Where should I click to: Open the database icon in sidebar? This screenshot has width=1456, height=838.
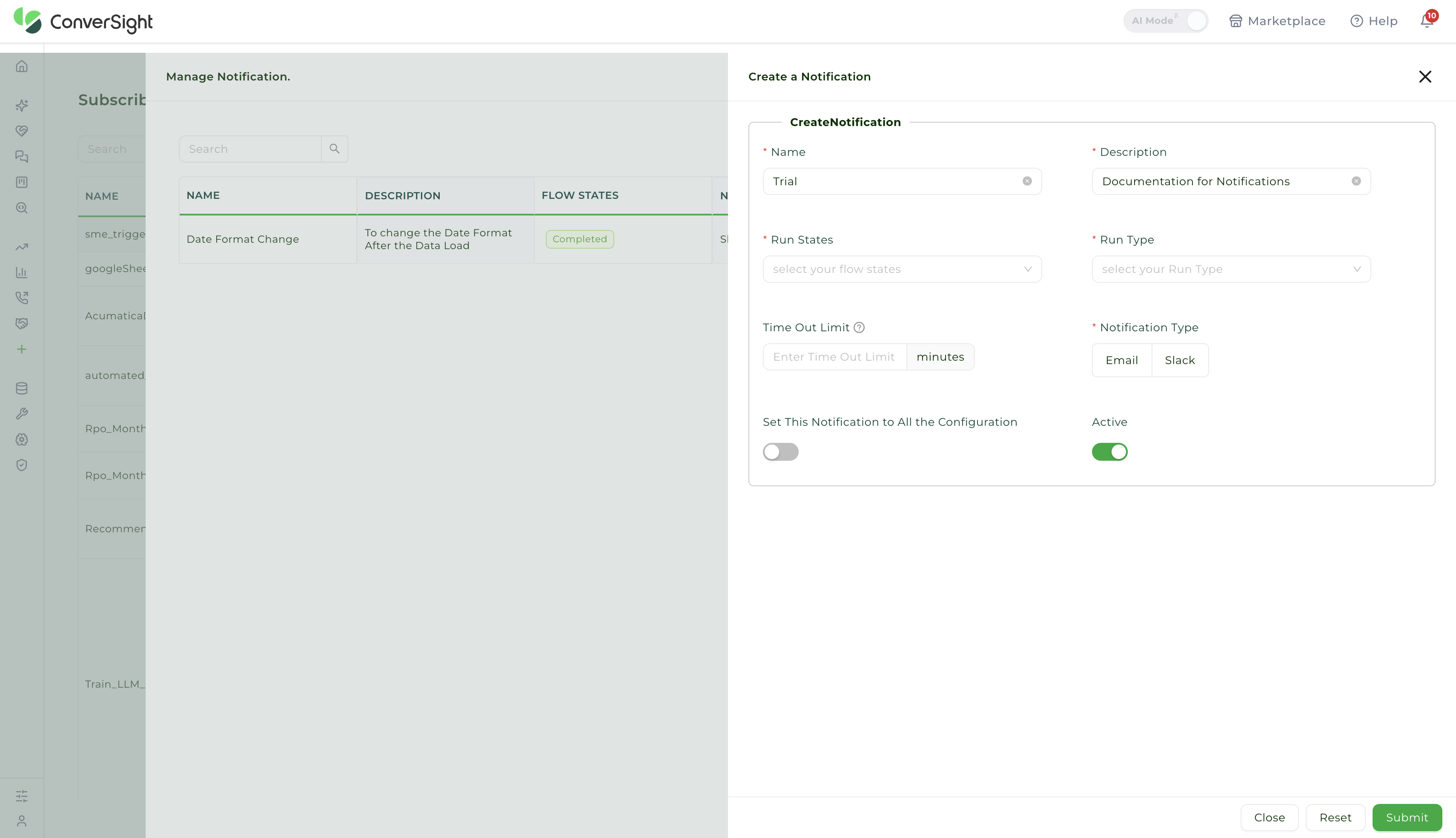point(22,388)
